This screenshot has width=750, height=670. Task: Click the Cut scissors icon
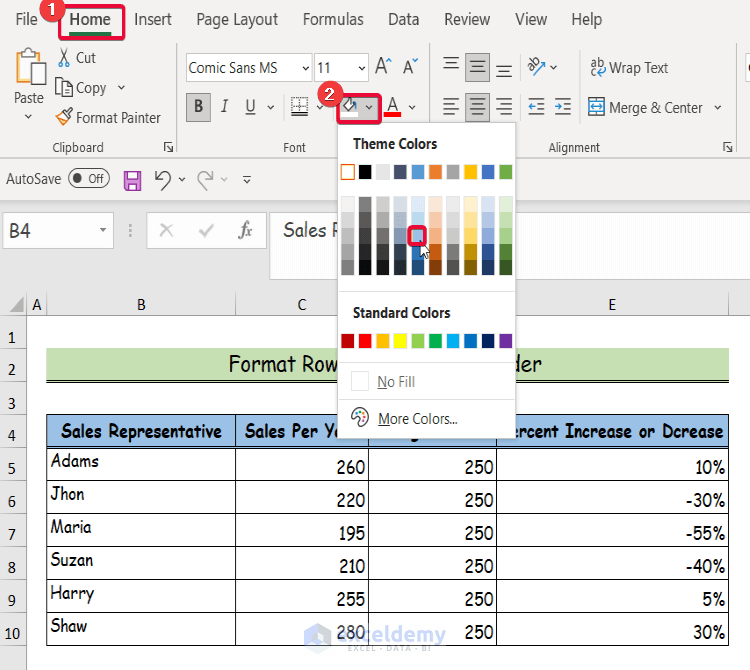(x=64, y=57)
